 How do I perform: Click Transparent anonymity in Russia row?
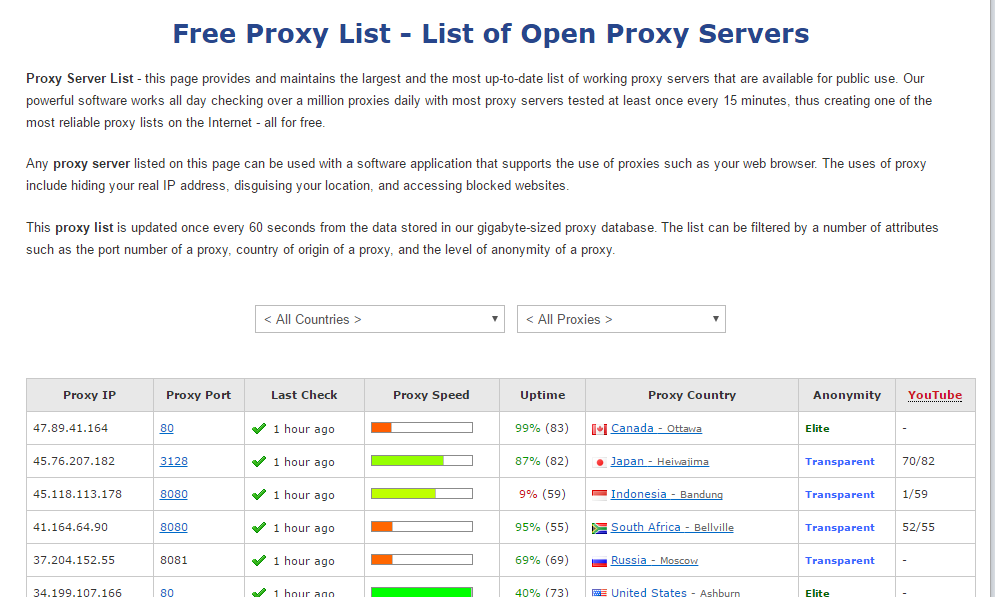click(840, 560)
